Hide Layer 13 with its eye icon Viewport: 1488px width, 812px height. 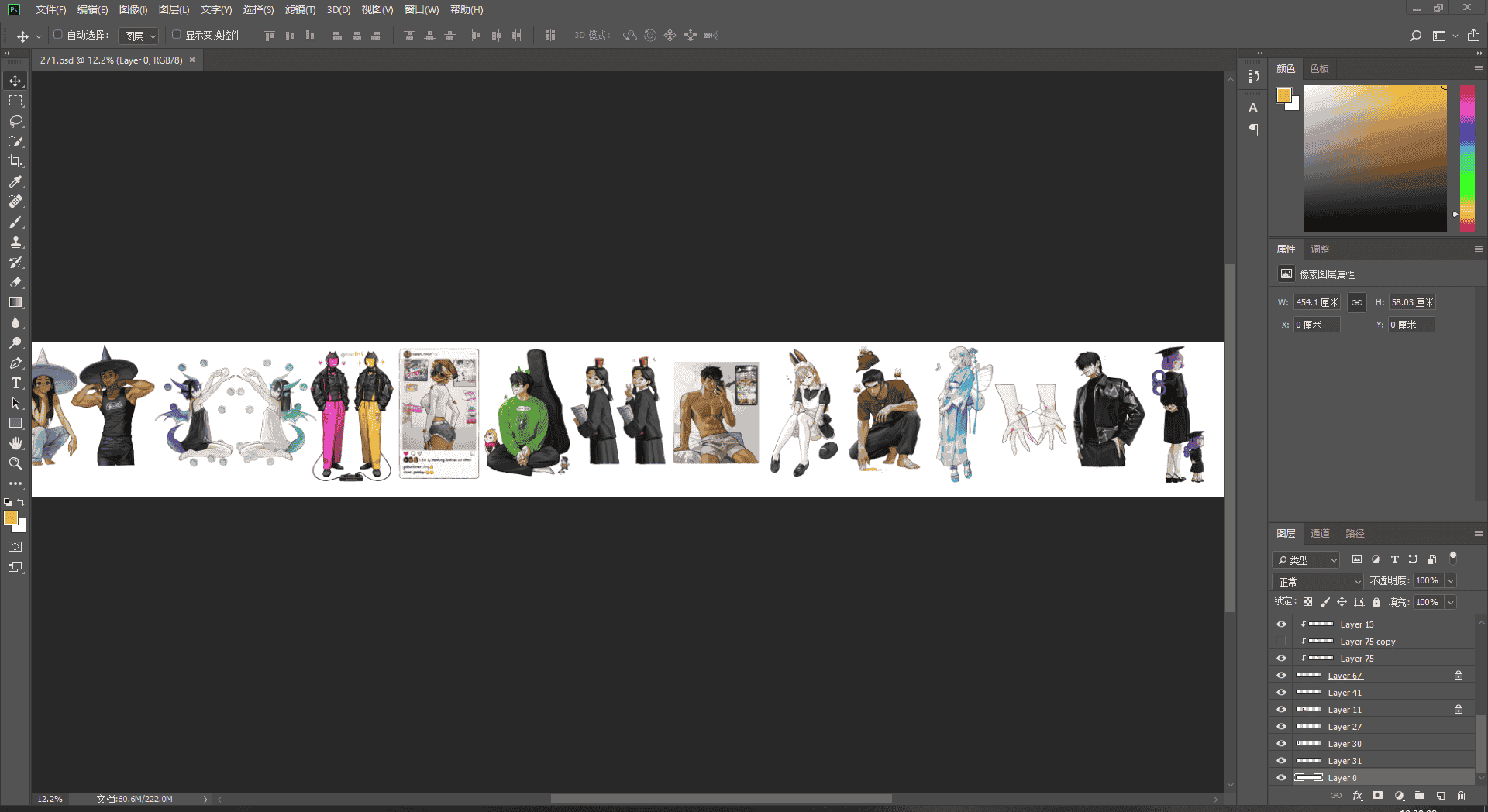click(1281, 624)
